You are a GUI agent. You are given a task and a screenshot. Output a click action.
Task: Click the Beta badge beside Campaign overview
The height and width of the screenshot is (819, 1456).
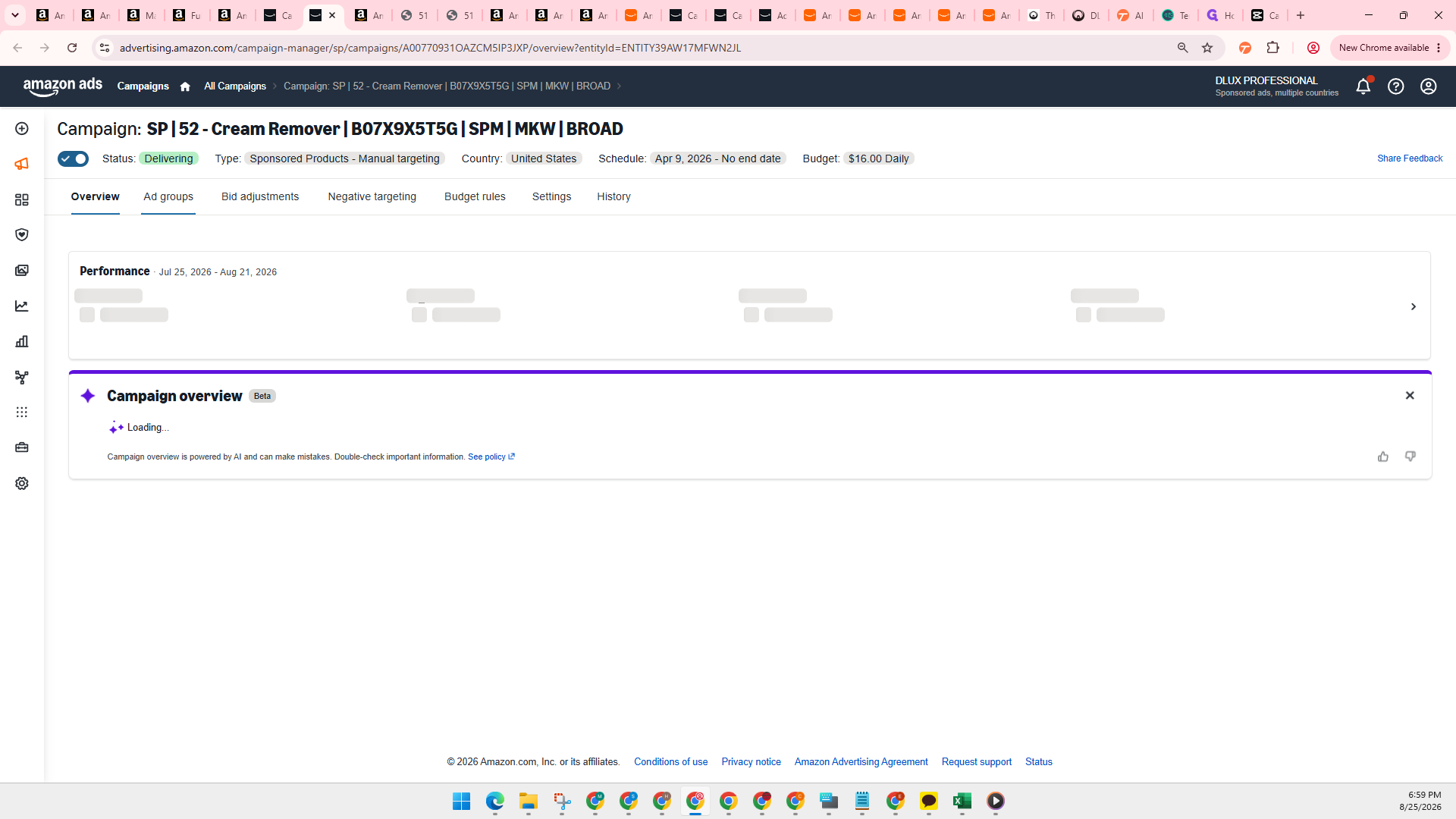(262, 396)
